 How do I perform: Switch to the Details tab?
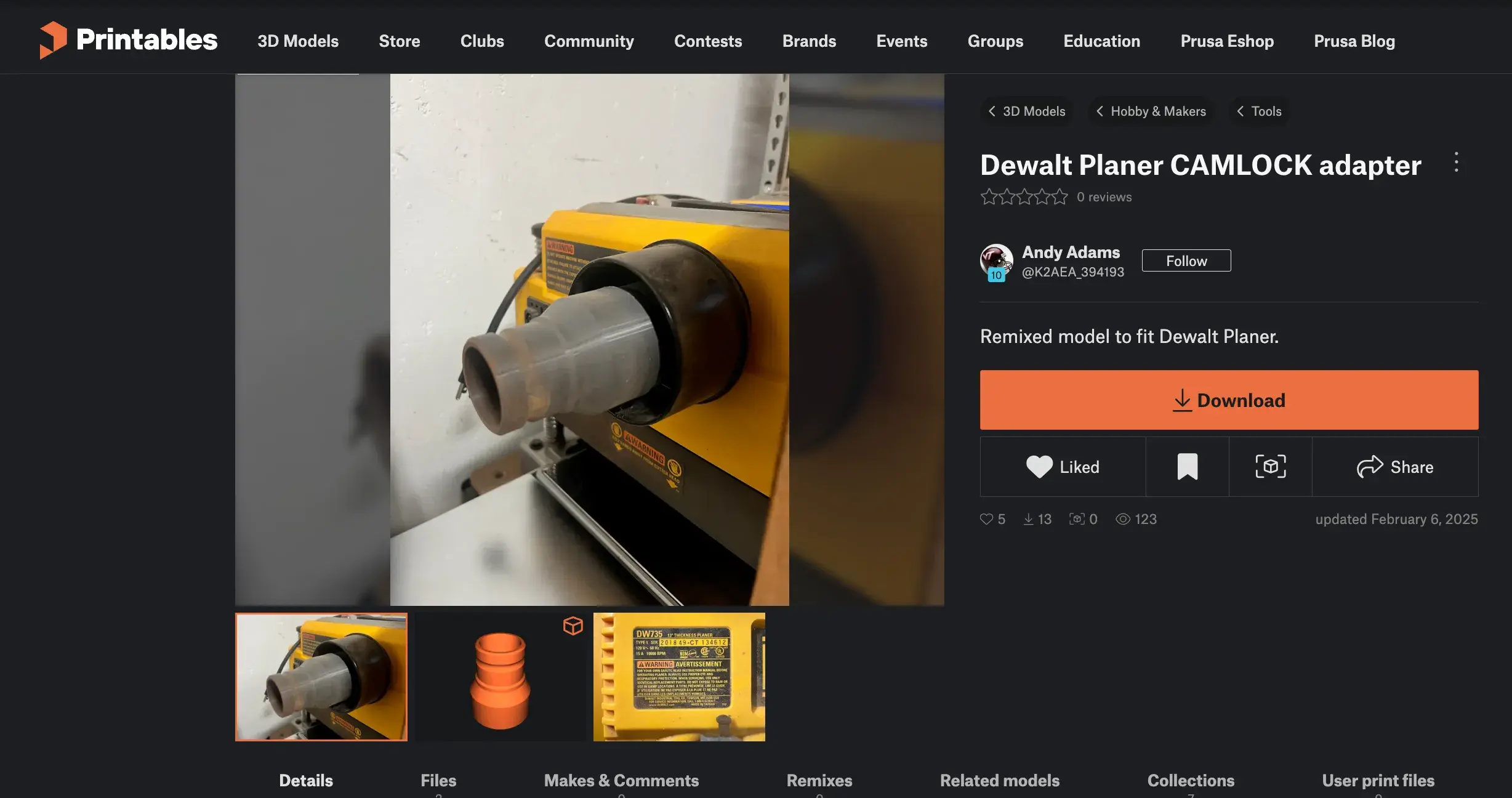306,781
